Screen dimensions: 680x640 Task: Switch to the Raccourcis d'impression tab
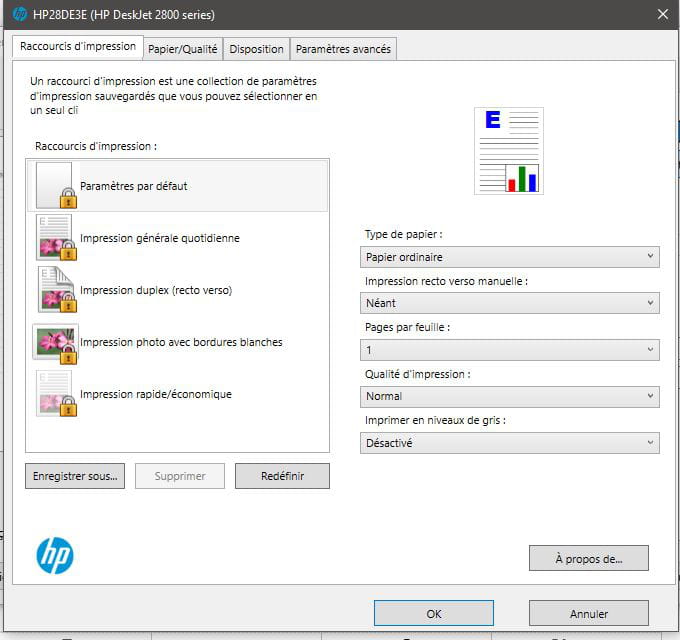(78, 46)
